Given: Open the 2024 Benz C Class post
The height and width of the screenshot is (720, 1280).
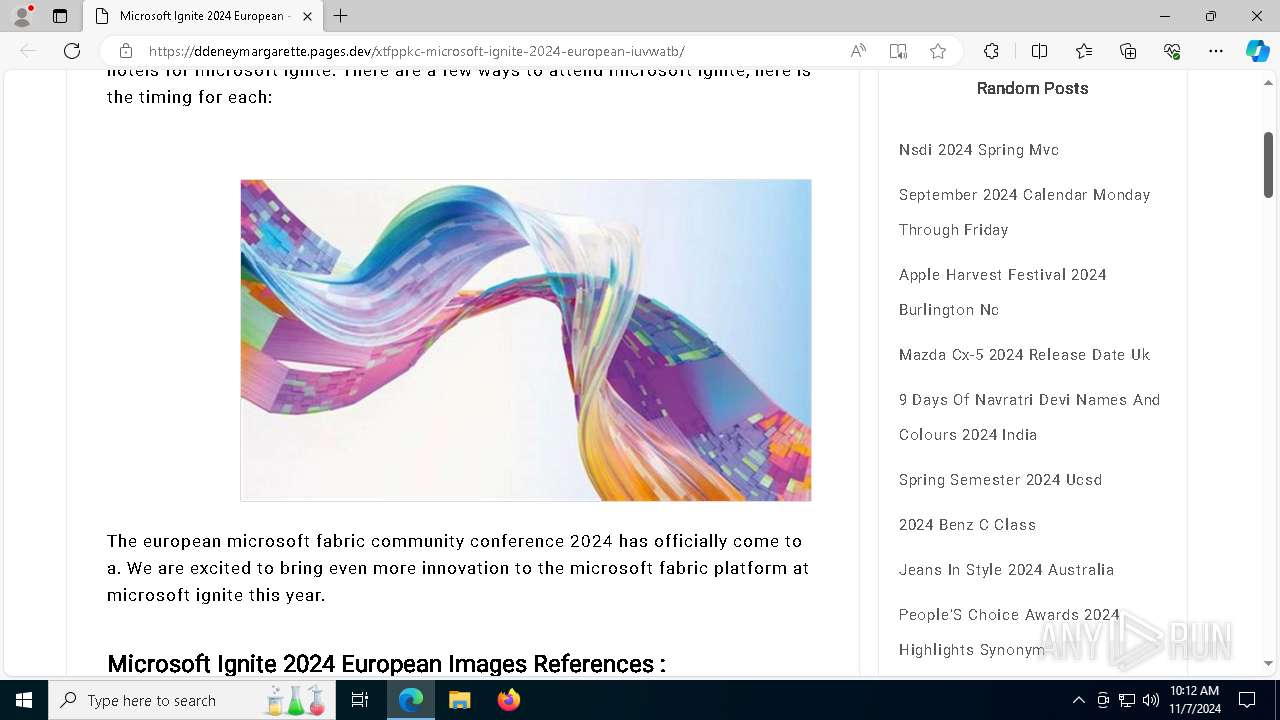Looking at the screenshot, I should 967,525.
